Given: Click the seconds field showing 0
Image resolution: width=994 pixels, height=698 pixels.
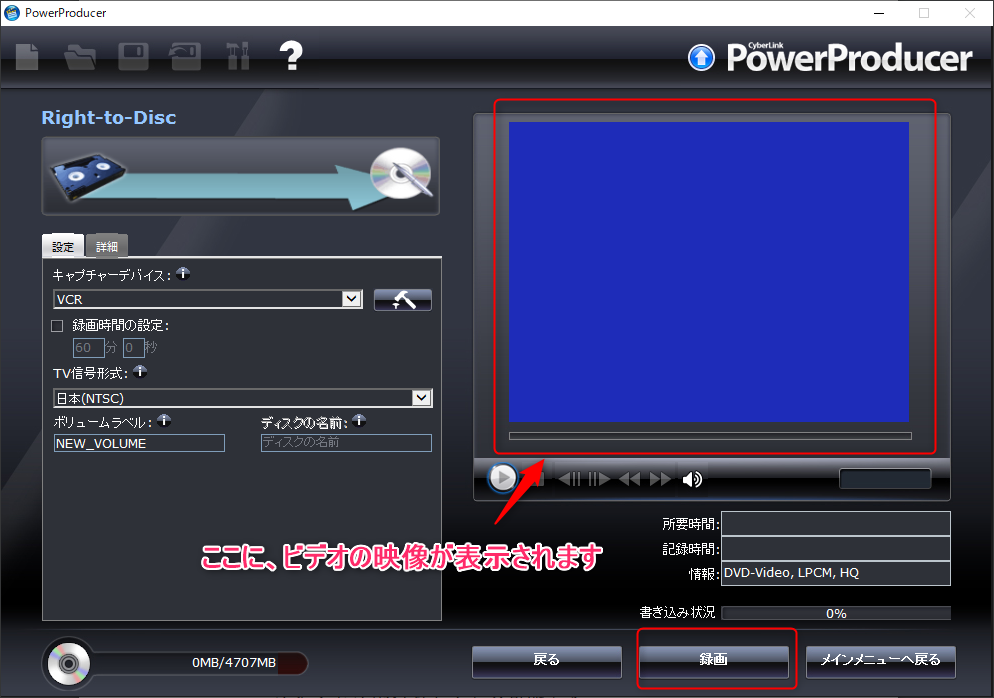Looking at the screenshot, I should (133, 347).
